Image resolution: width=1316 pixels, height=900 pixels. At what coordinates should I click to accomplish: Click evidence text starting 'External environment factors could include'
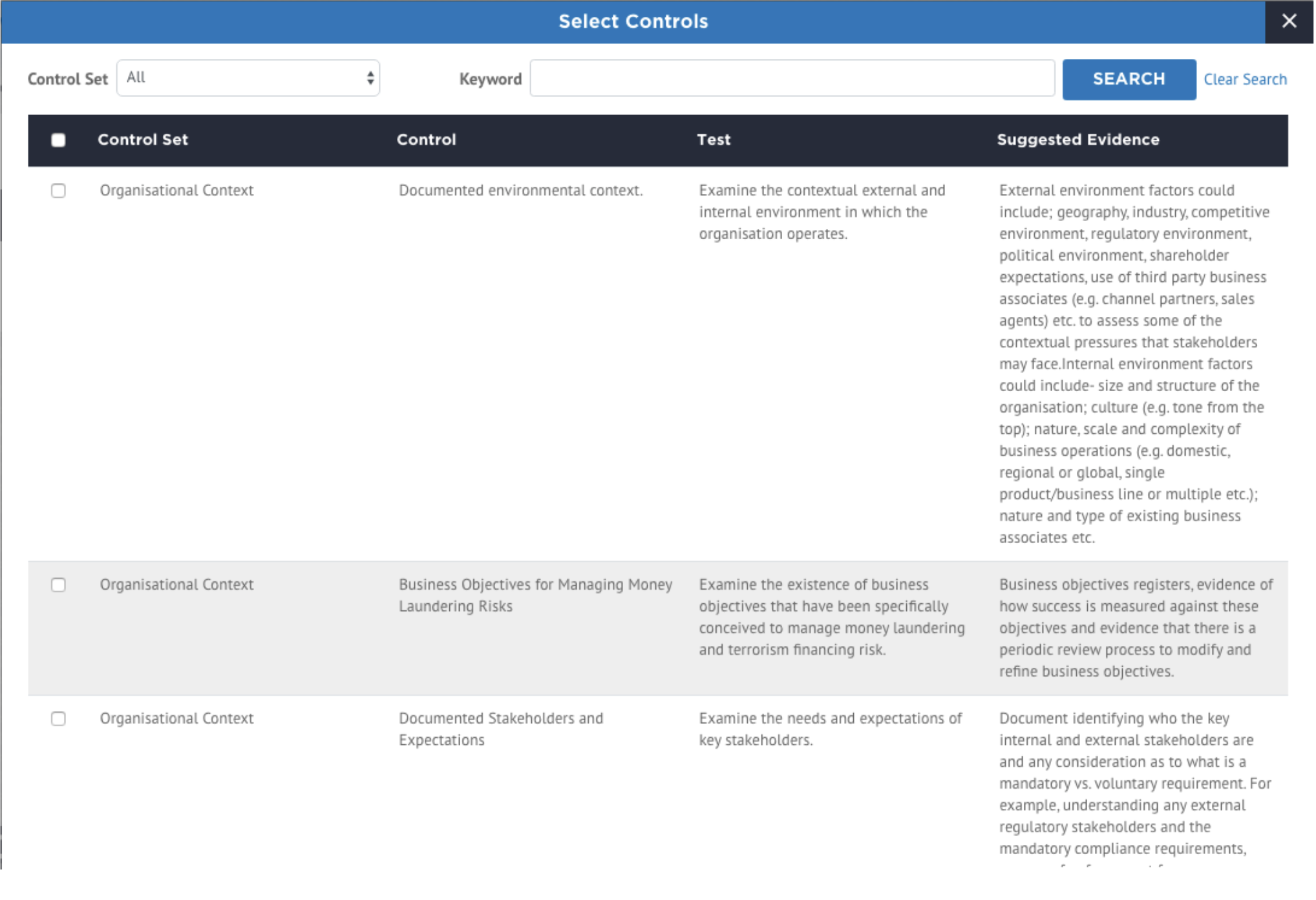click(x=1134, y=364)
